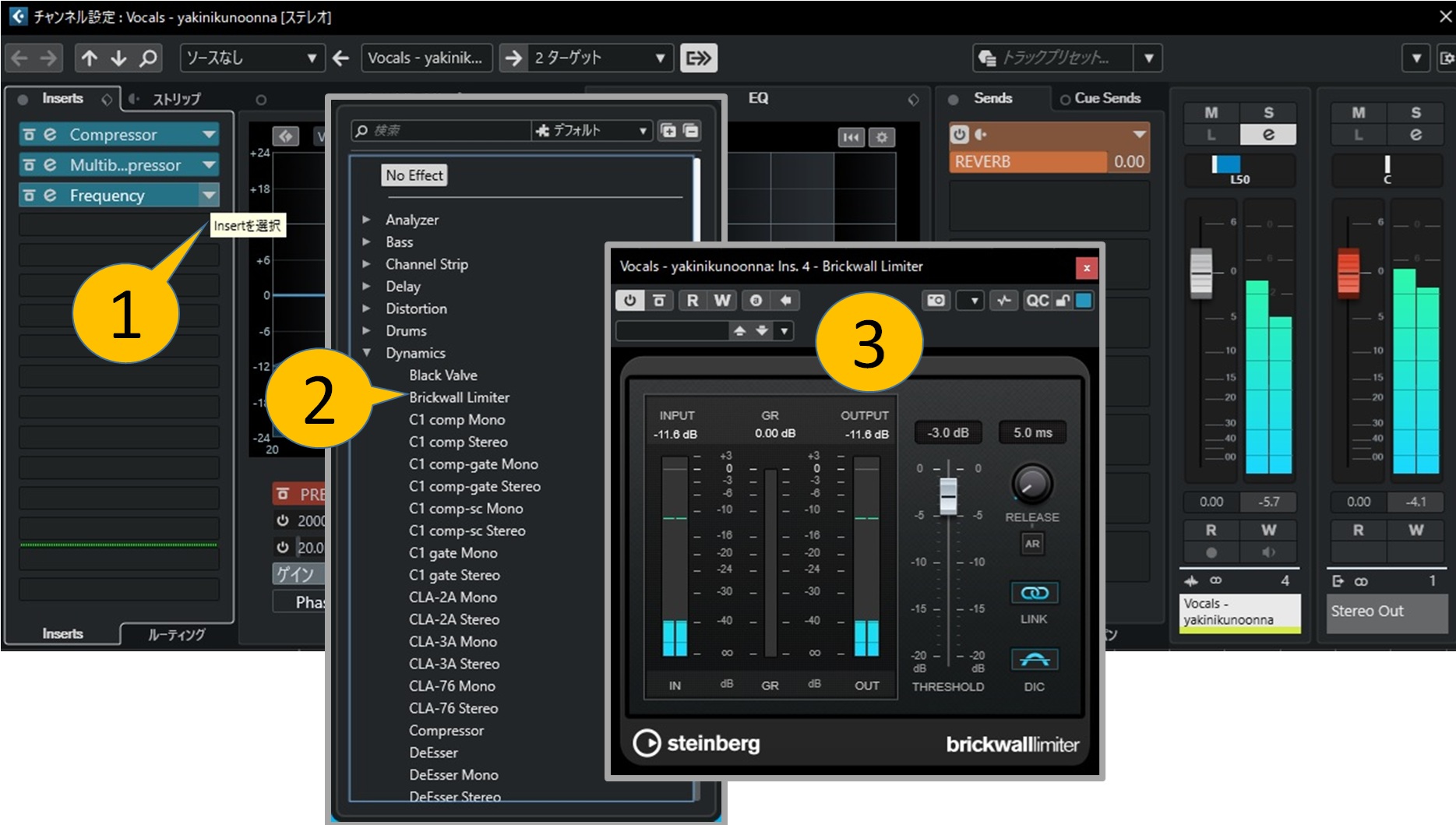Viewport: 1456px width, 825px height.
Task: Open the Frequency insert dropdown arrow
Action: click(209, 195)
